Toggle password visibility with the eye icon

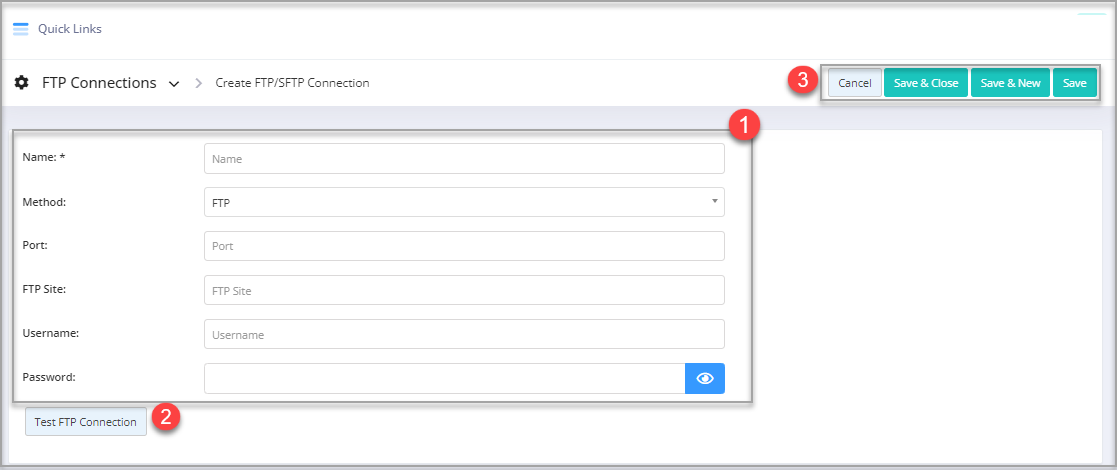[705, 378]
